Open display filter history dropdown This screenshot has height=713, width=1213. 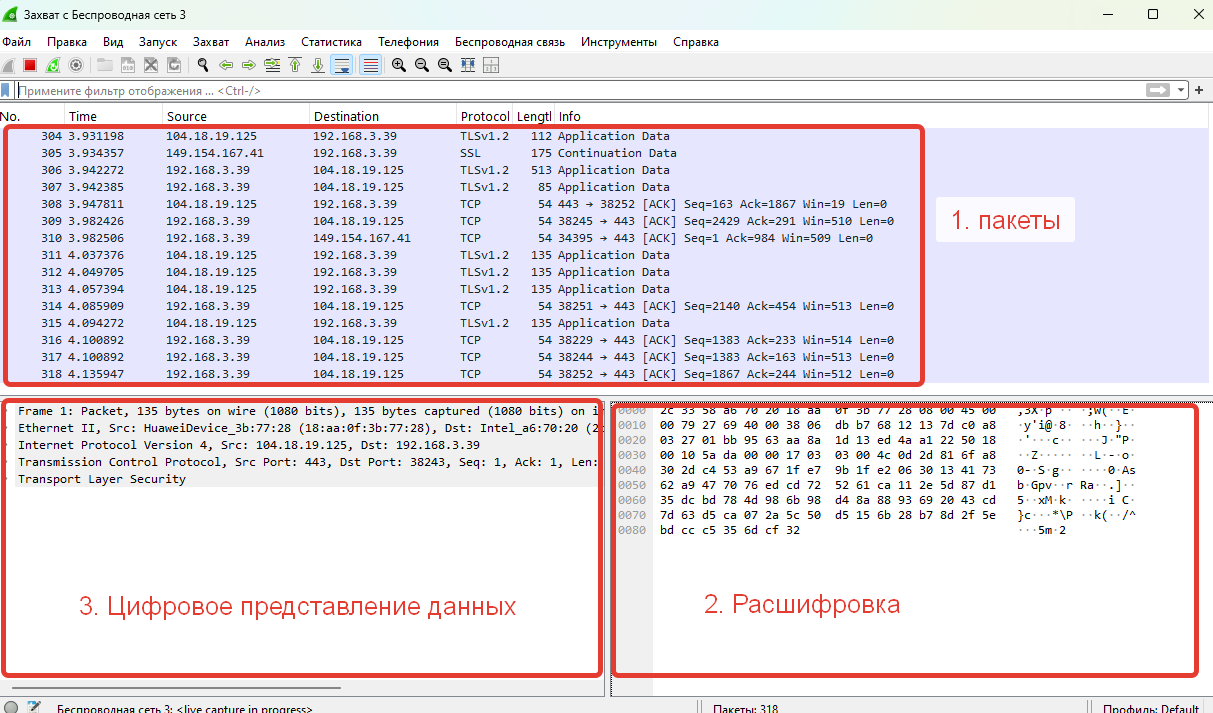click(1182, 90)
